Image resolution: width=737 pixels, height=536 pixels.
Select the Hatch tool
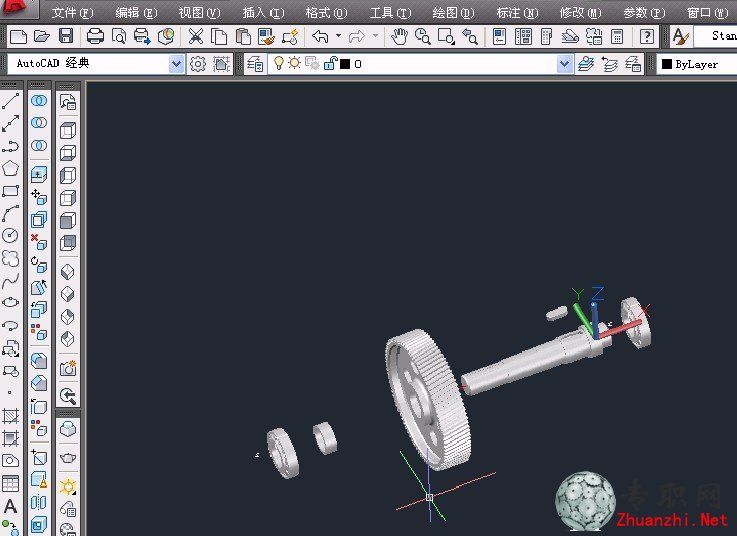click(x=10, y=416)
